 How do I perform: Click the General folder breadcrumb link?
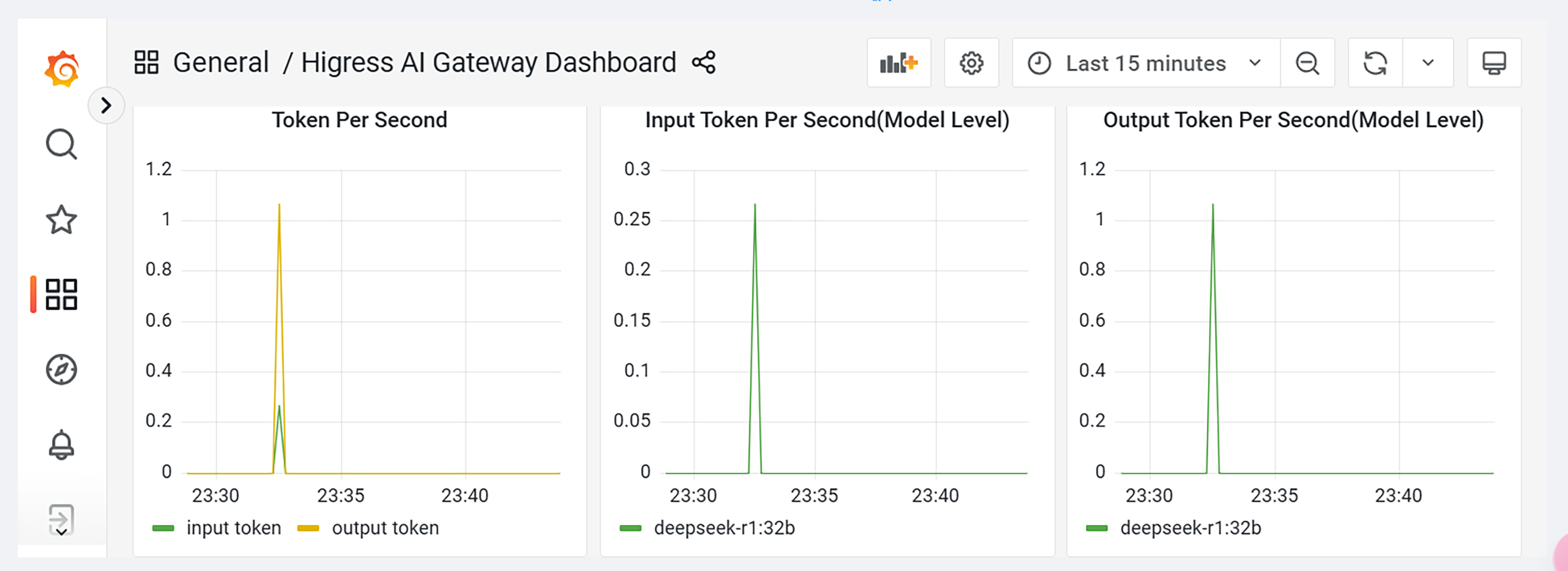pyautogui.click(x=221, y=63)
